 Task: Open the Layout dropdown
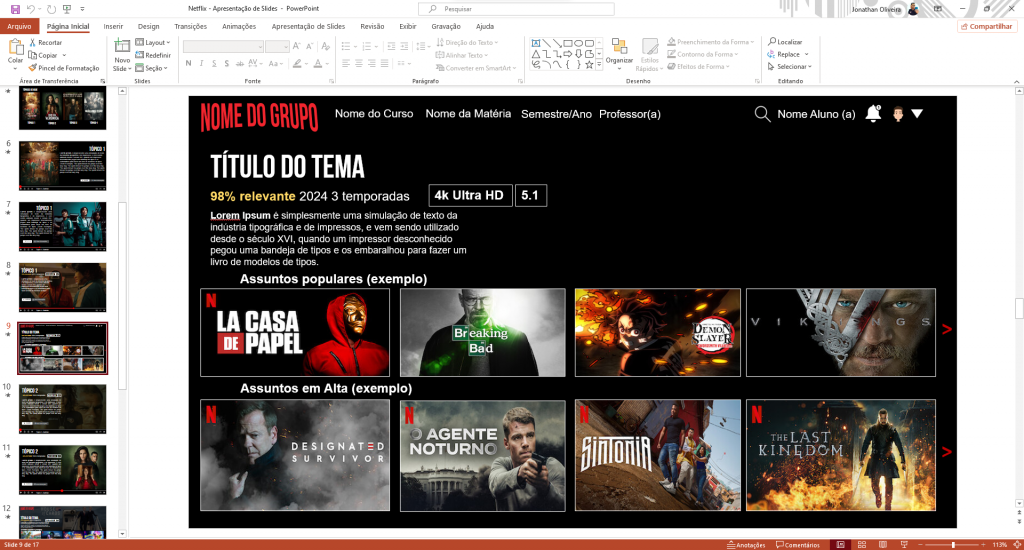[153, 42]
